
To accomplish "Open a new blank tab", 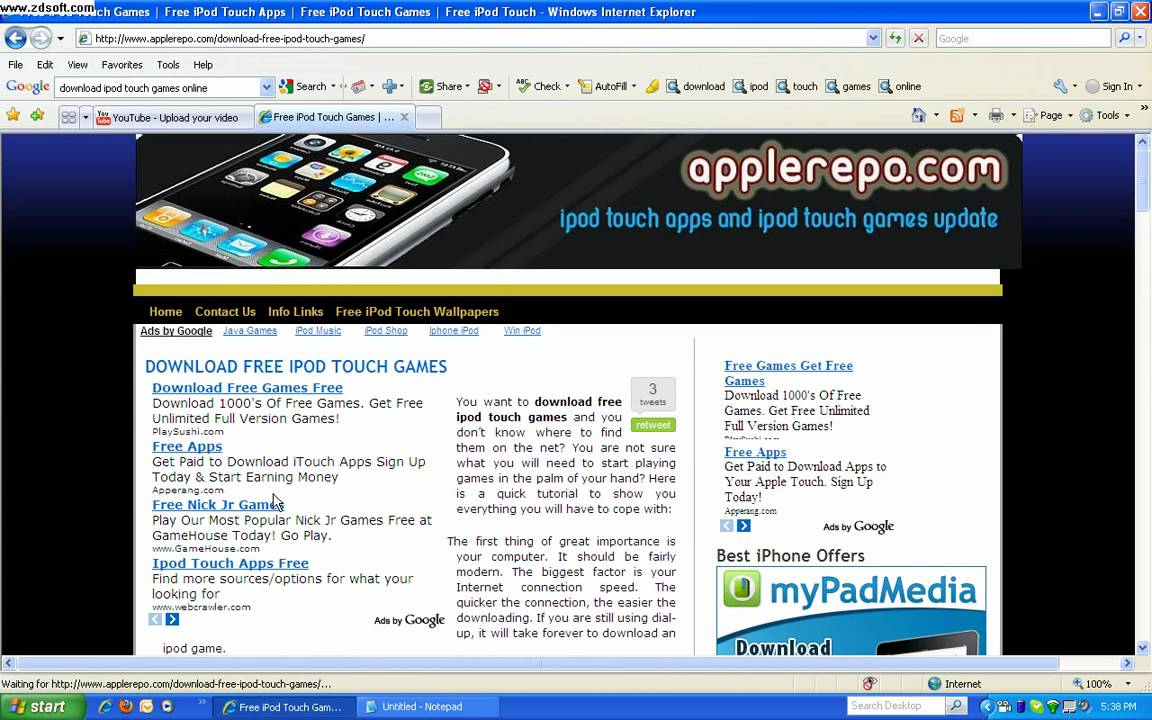I will pyautogui.click(x=428, y=117).
